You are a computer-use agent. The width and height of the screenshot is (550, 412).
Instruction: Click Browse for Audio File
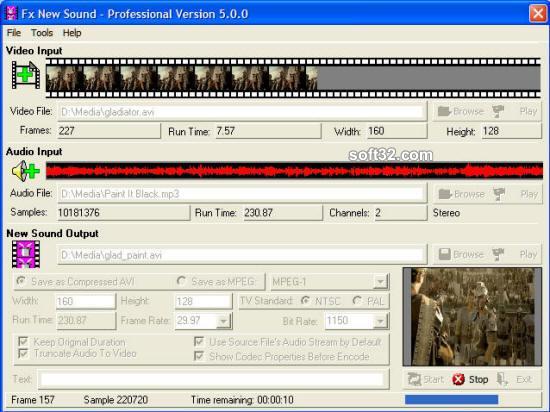(469, 194)
